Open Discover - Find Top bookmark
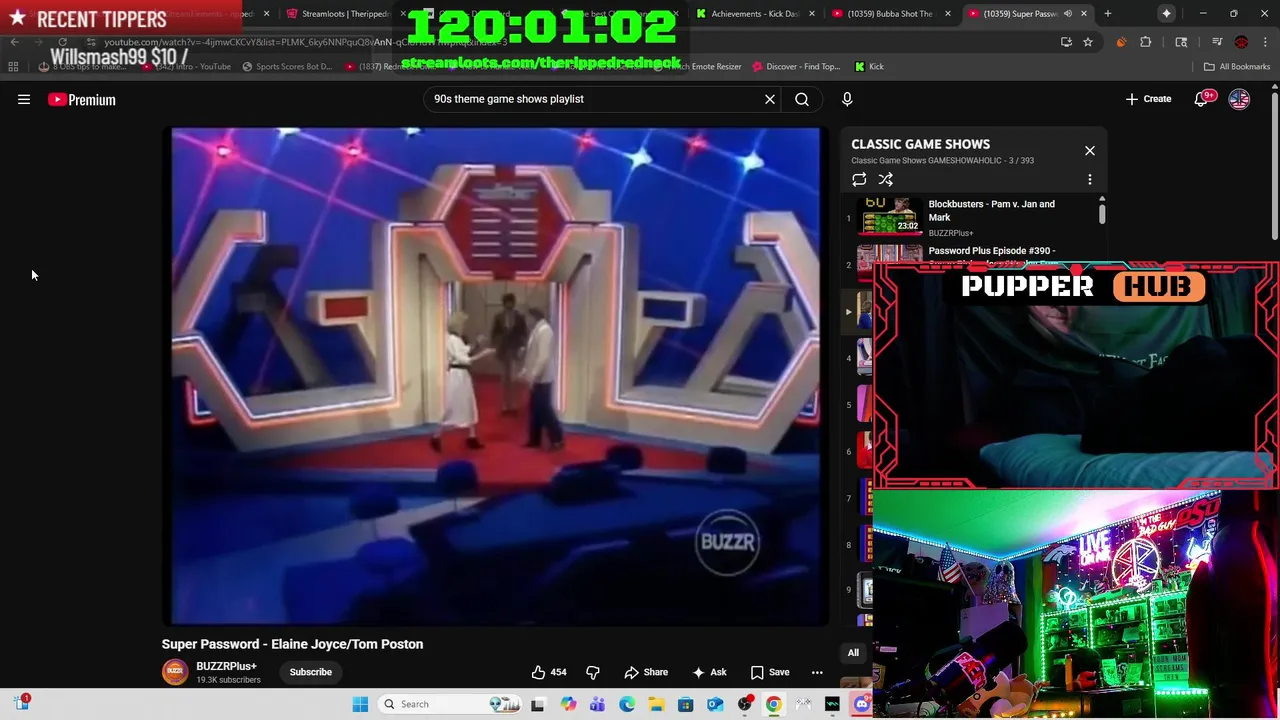1280x720 pixels. [x=795, y=67]
